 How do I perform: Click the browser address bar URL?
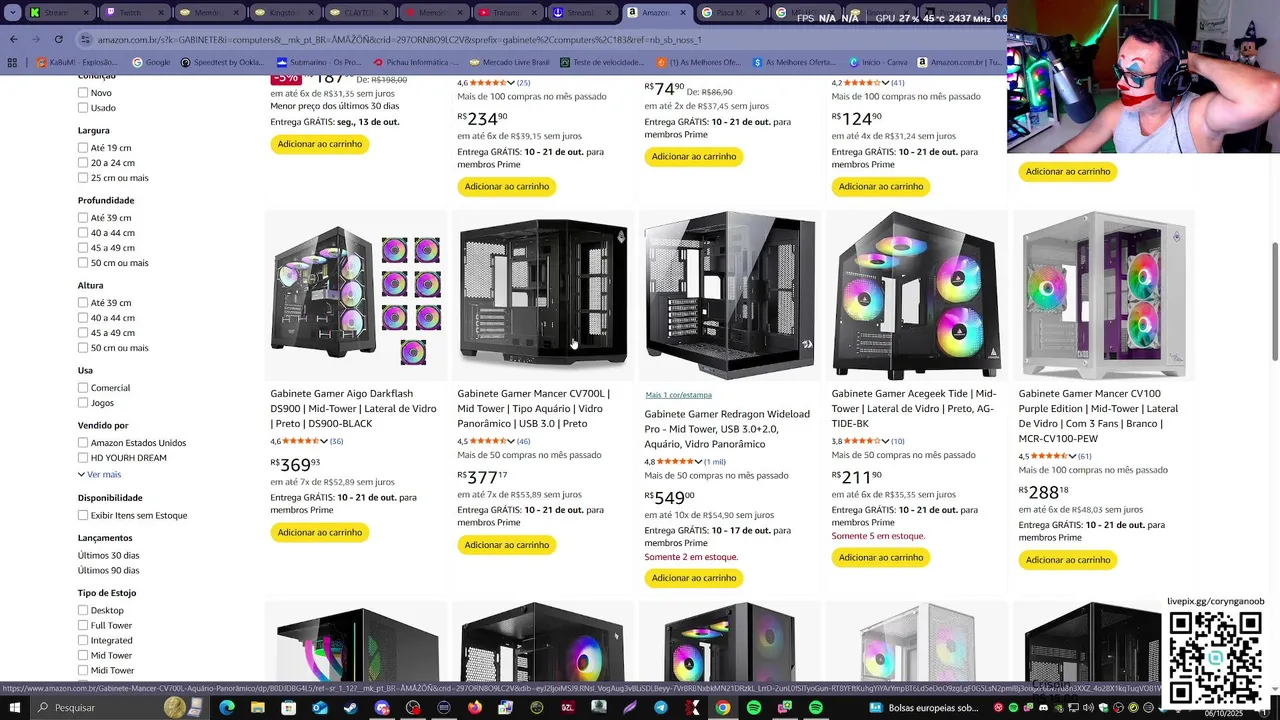coord(400,39)
